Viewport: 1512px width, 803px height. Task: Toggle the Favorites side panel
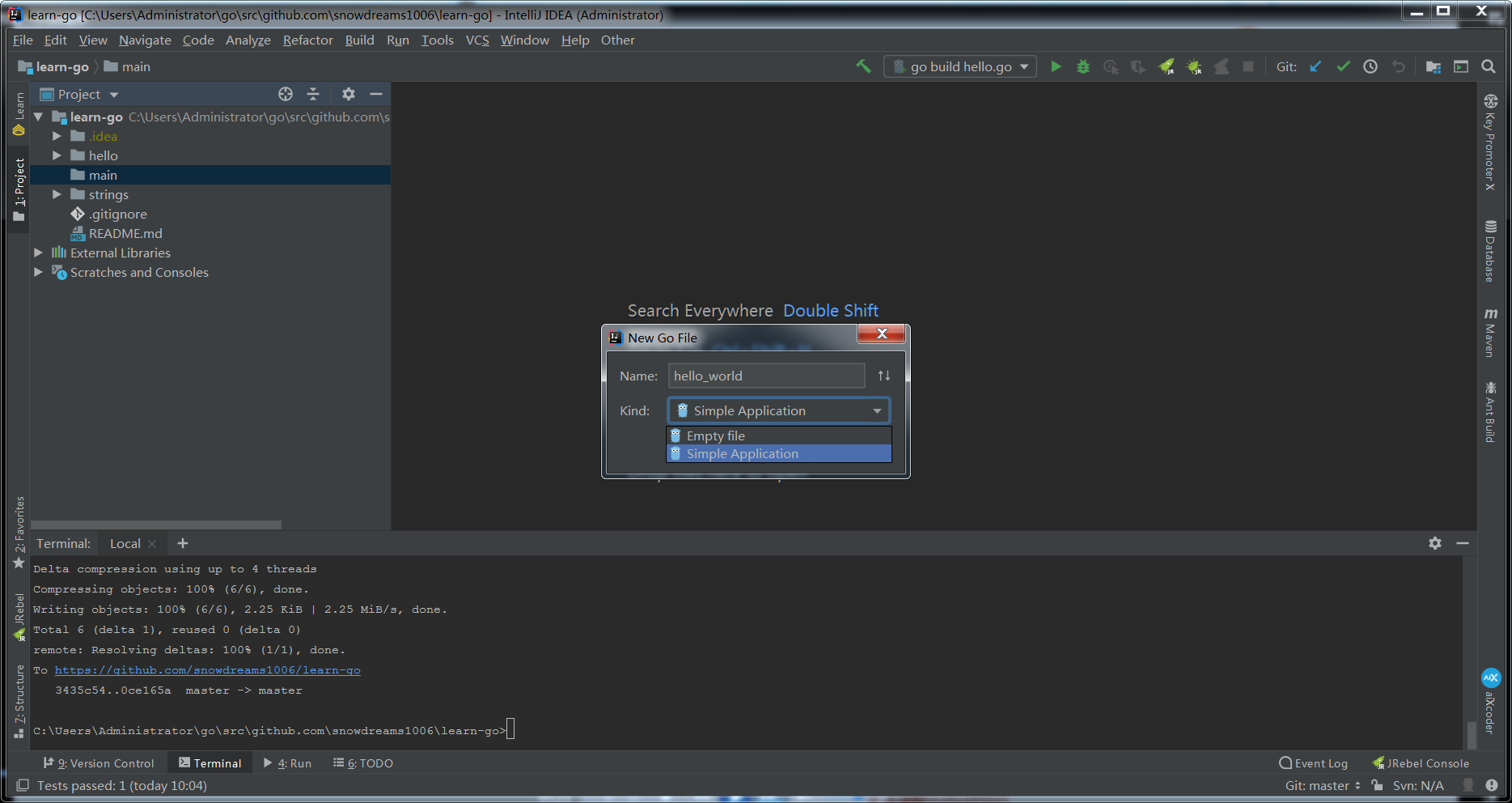(x=19, y=532)
